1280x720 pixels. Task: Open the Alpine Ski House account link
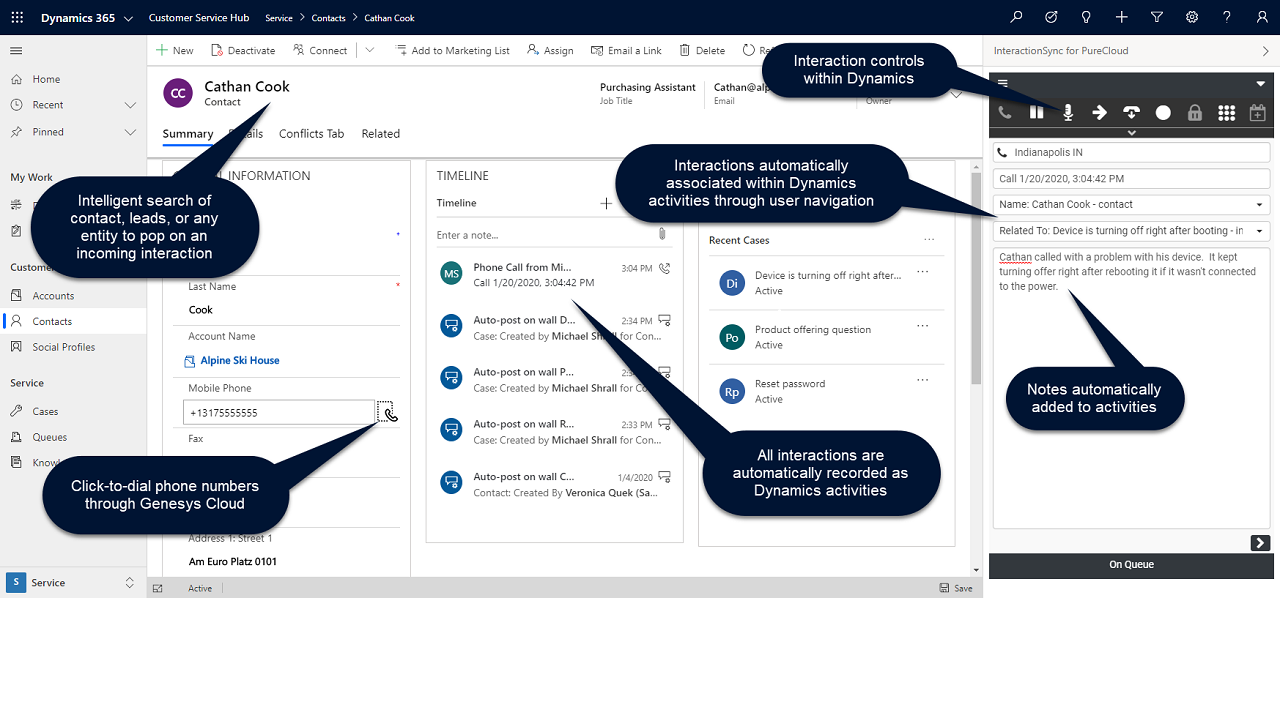(x=240, y=360)
